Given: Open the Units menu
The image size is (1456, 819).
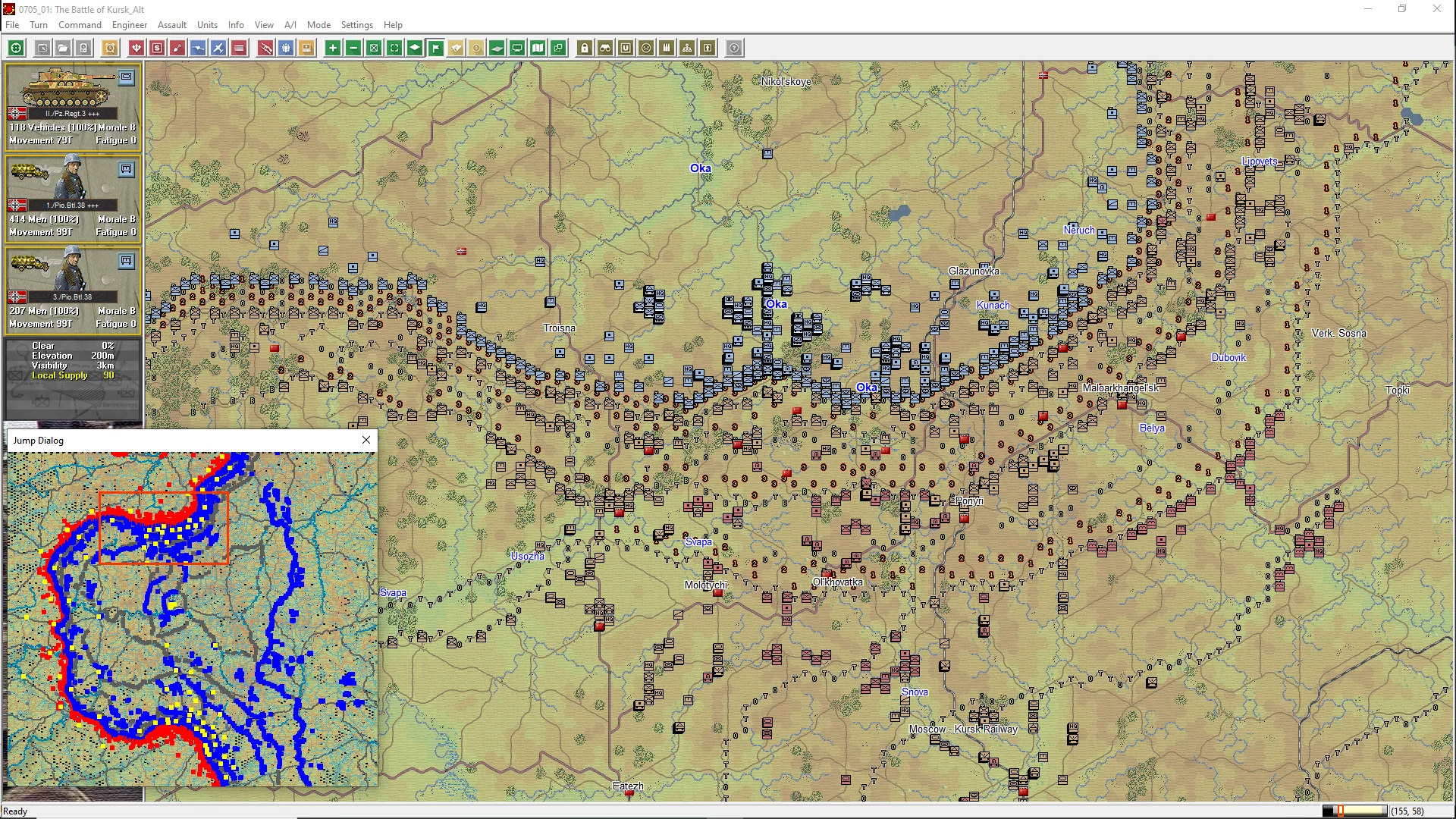Looking at the screenshot, I should pyautogui.click(x=207, y=24).
